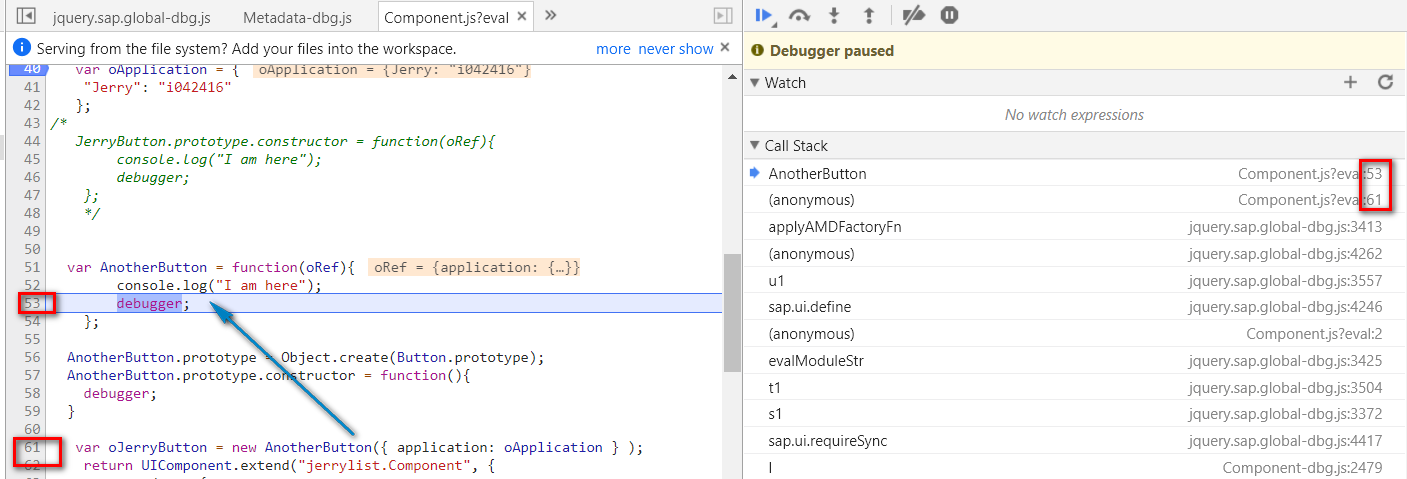Click the "more" link in the info bar
The width and height of the screenshot is (1407, 479).
pos(613,49)
